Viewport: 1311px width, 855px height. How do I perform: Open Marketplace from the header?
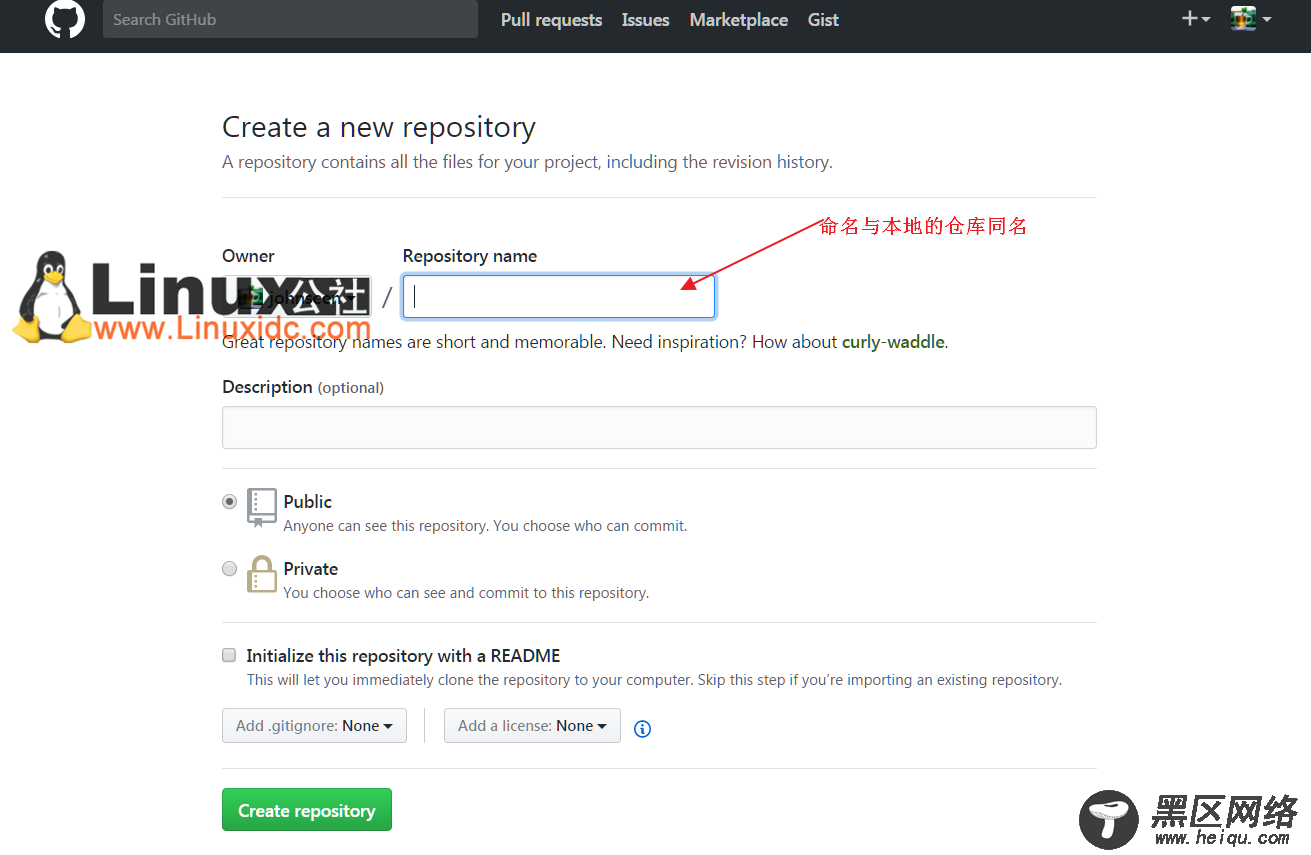click(x=738, y=20)
